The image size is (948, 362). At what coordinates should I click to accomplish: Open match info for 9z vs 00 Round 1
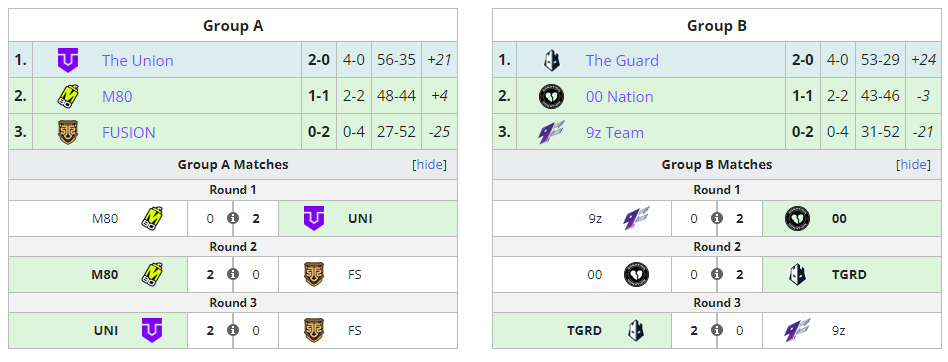(716, 218)
